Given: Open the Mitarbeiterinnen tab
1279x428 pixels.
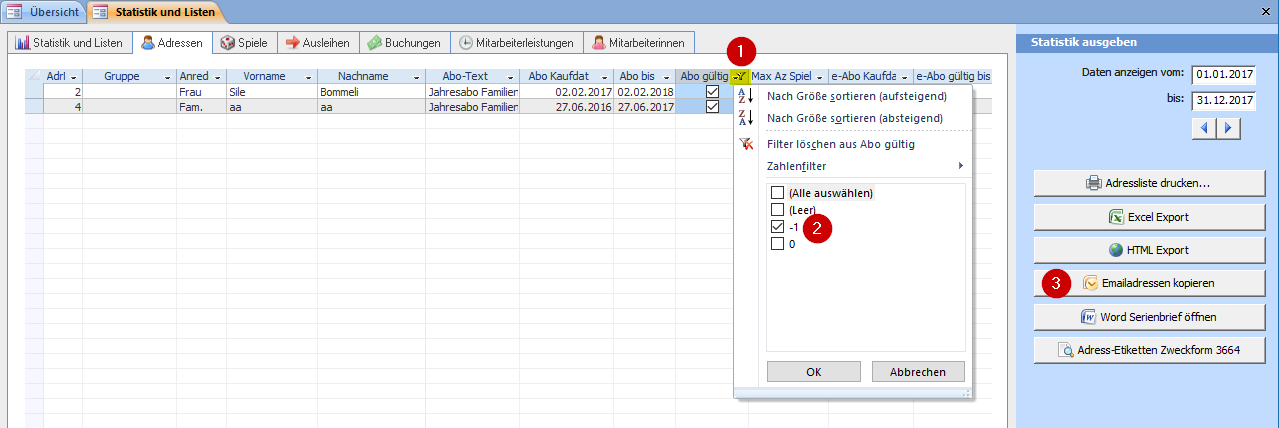Looking at the screenshot, I should [x=638, y=43].
